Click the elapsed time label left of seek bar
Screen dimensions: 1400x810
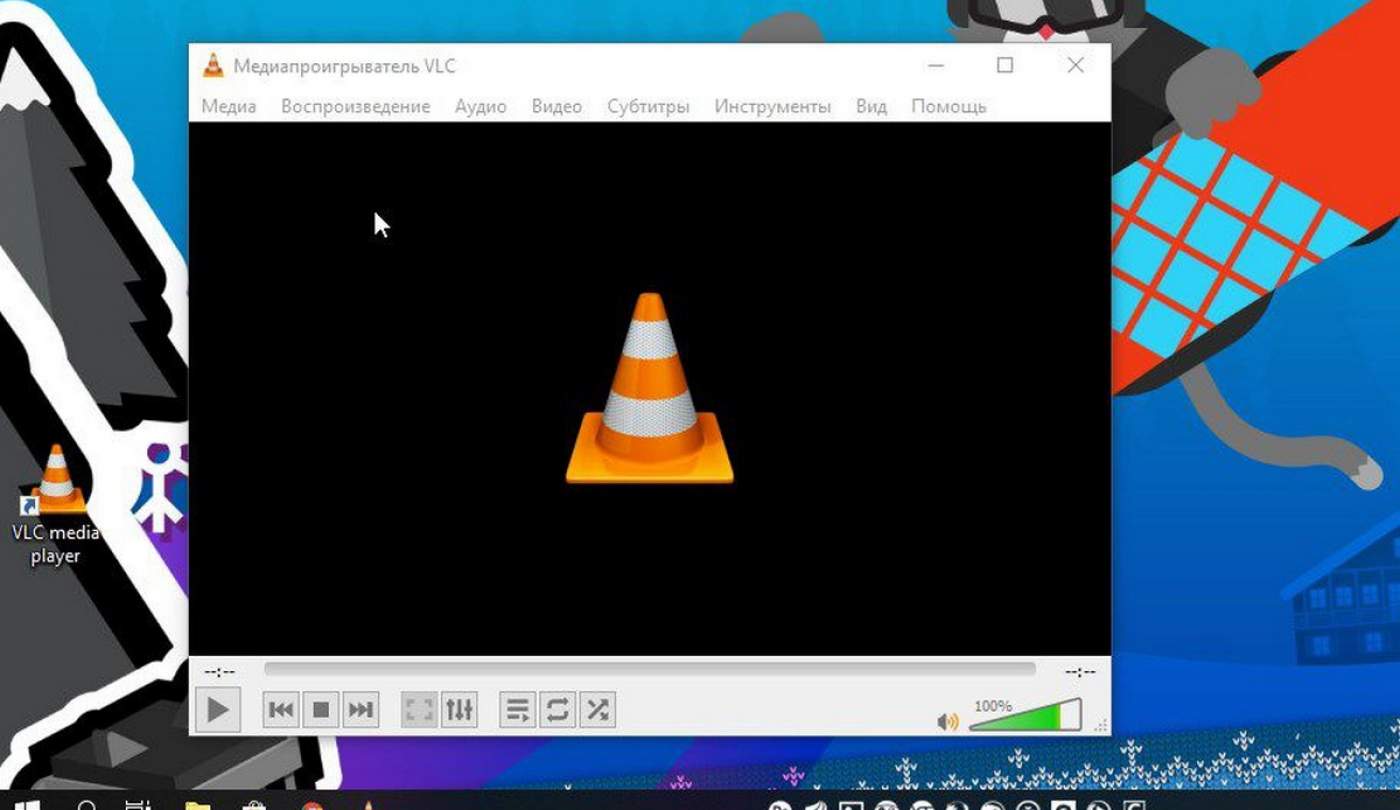(219, 671)
